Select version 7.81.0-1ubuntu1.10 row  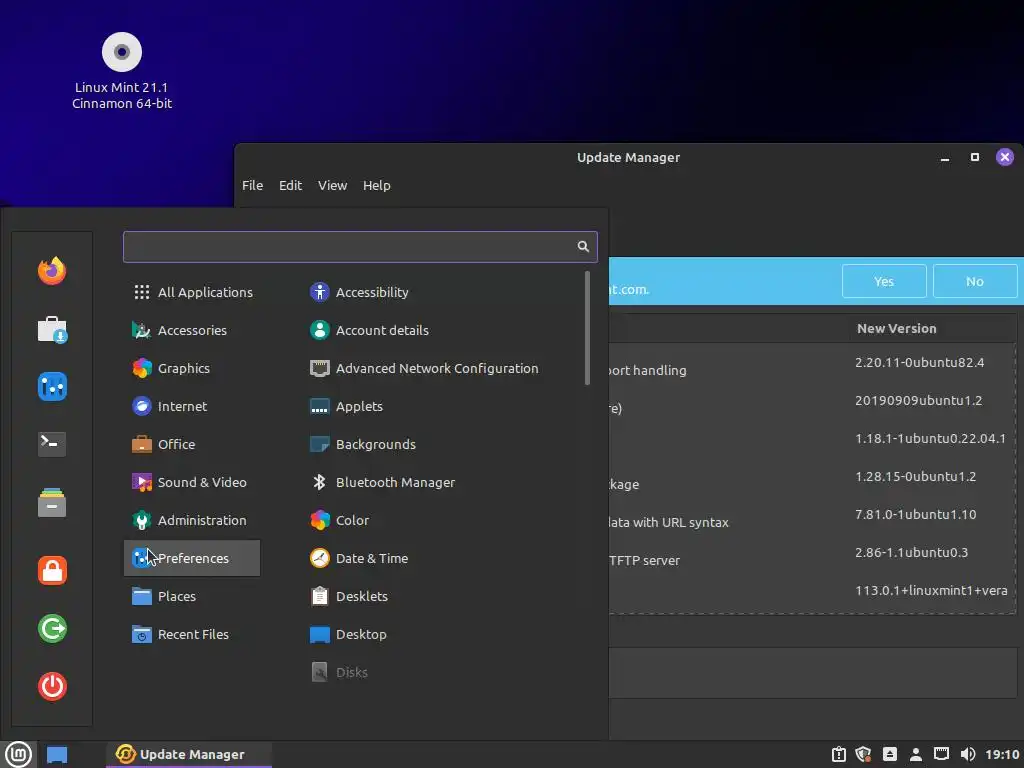(916, 514)
